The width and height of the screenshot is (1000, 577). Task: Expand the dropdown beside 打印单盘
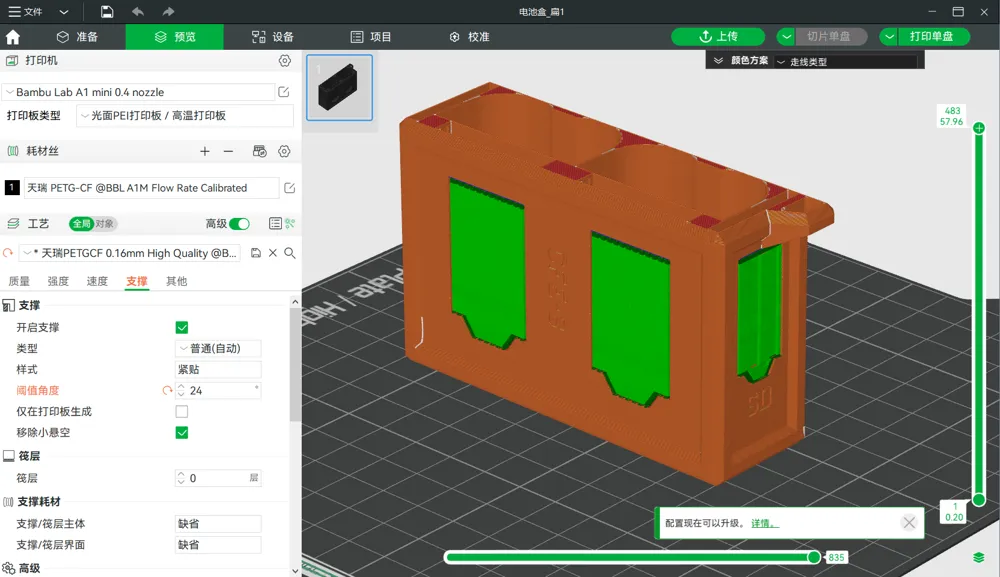(888, 36)
